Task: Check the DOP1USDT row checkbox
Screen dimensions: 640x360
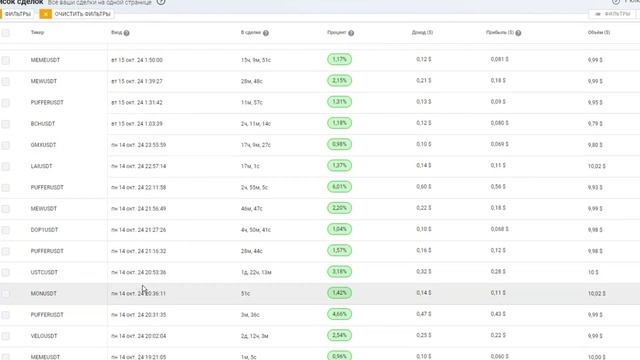Action: coord(5,230)
